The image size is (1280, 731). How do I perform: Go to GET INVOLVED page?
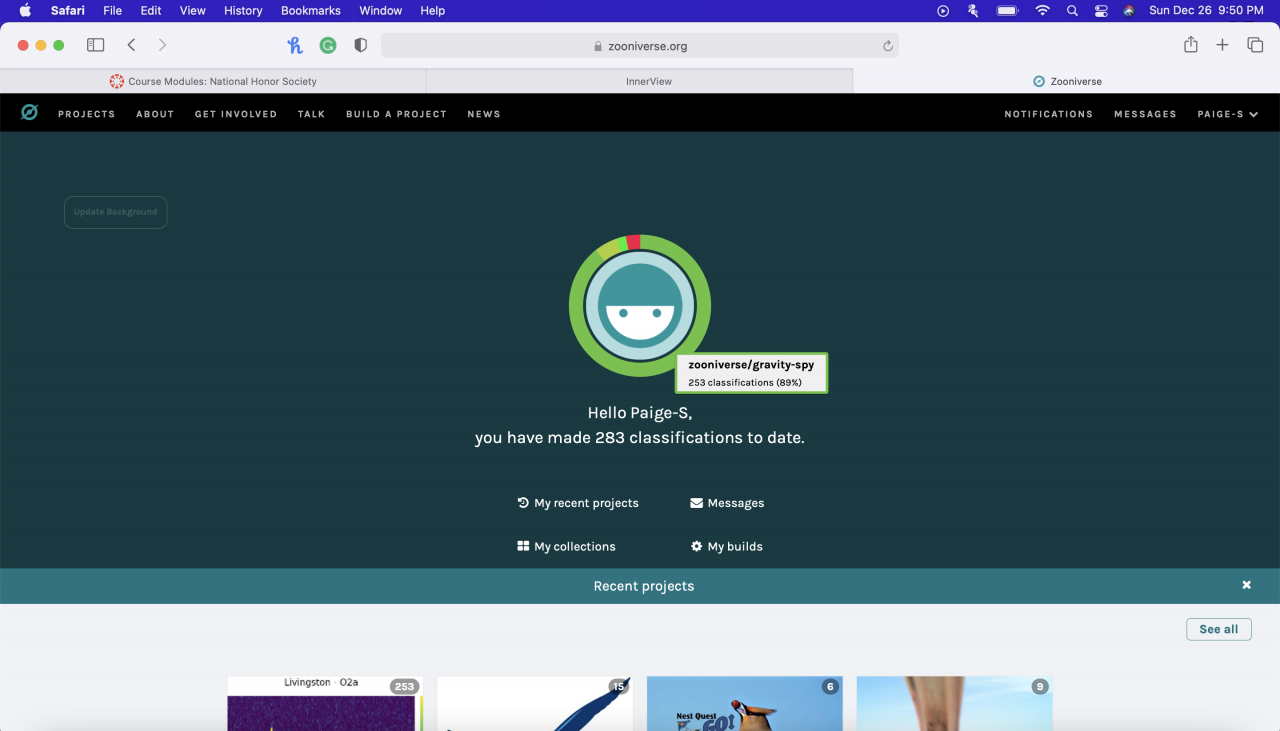236,114
